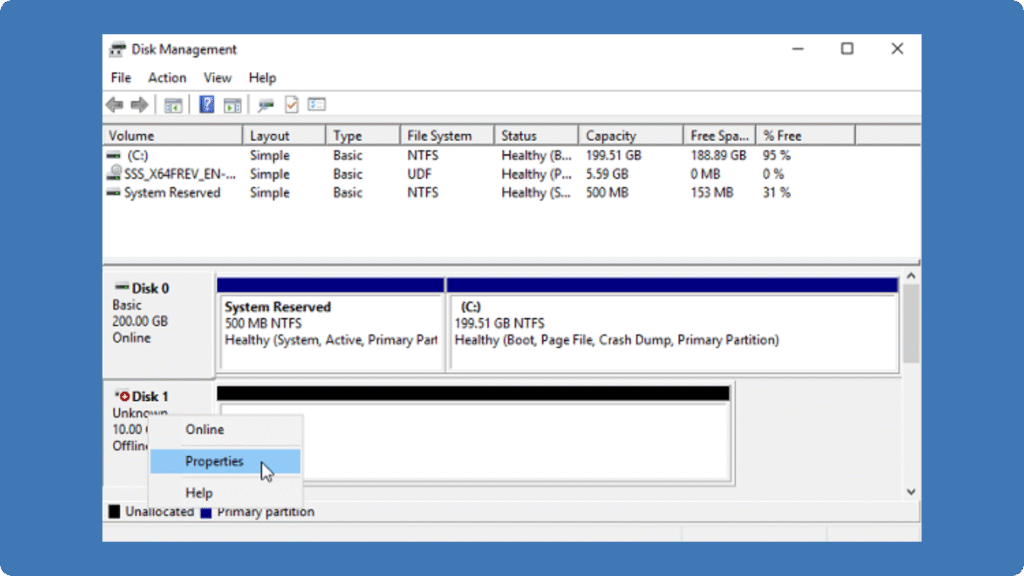Click the Properties magnifier toolbar icon

tap(265, 104)
